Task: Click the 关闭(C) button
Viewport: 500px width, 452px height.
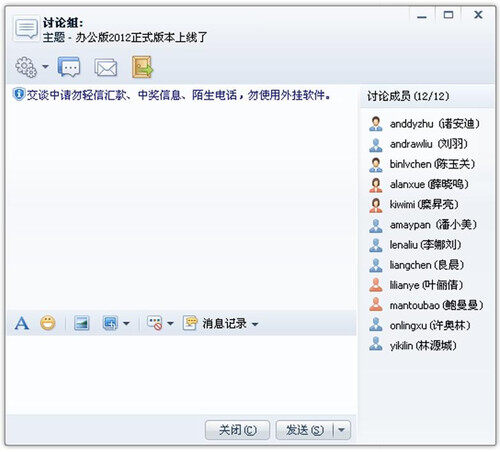Action: click(237, 430)
